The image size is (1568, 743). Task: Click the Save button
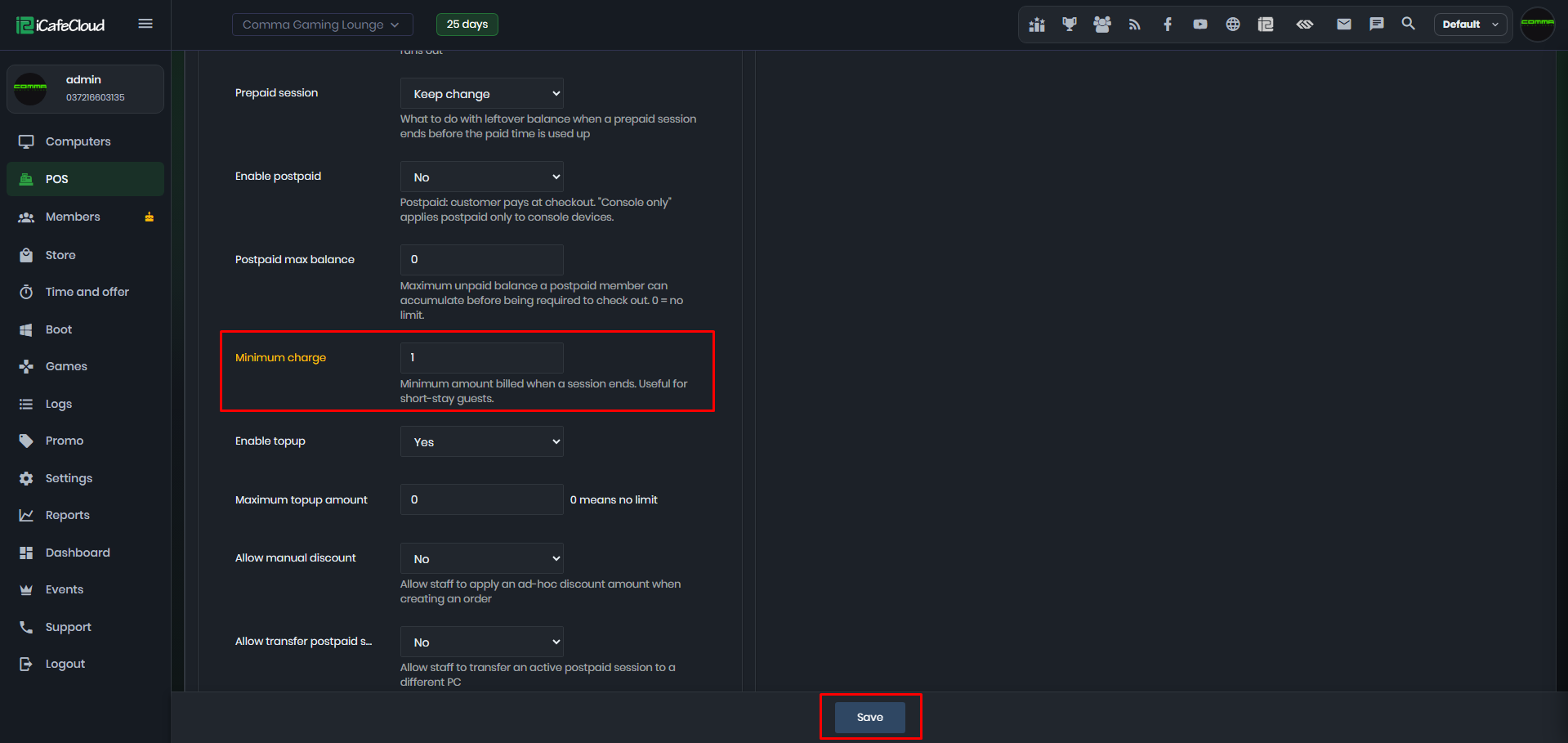pos(870,717)
